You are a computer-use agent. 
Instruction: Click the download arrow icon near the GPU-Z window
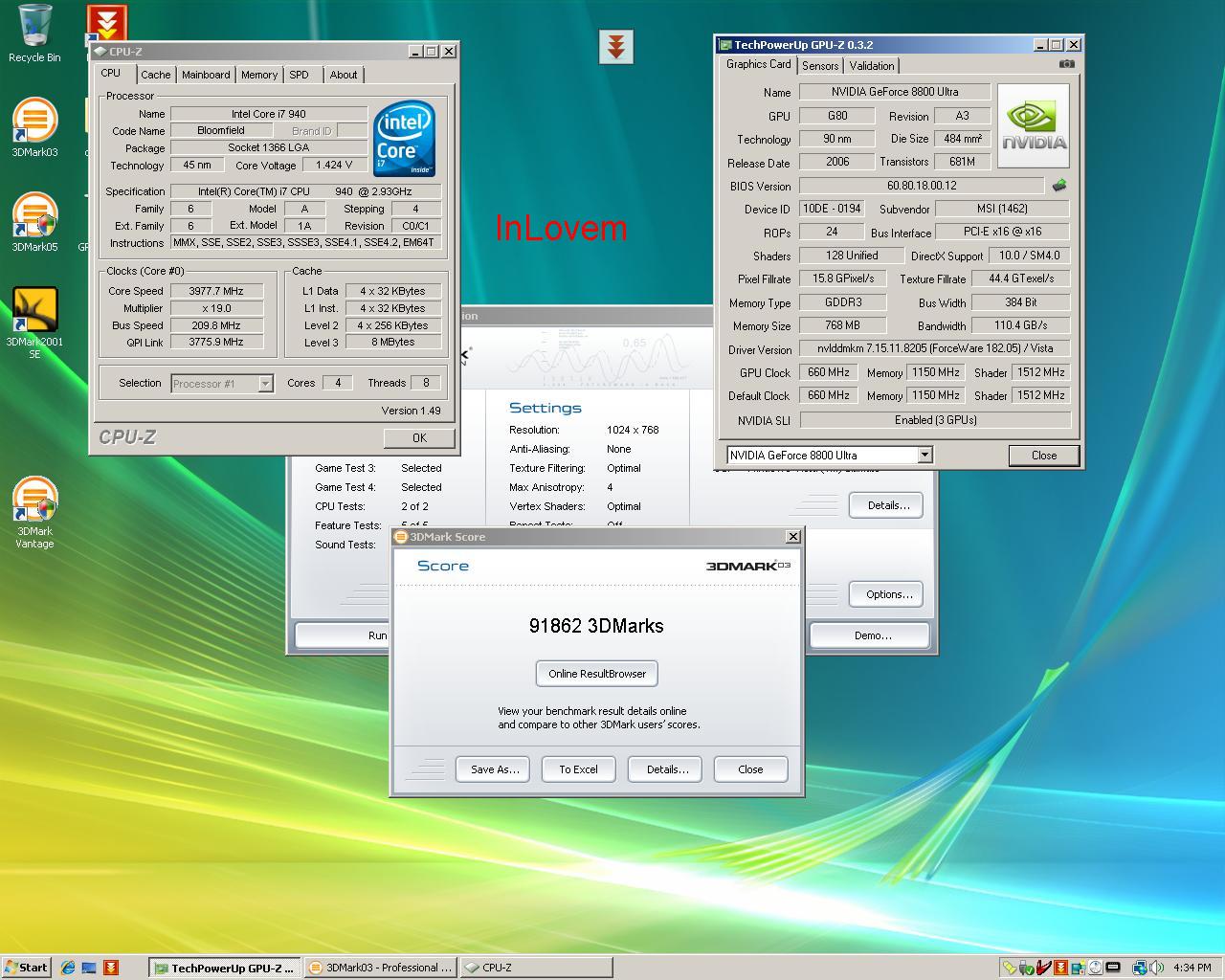616,46
